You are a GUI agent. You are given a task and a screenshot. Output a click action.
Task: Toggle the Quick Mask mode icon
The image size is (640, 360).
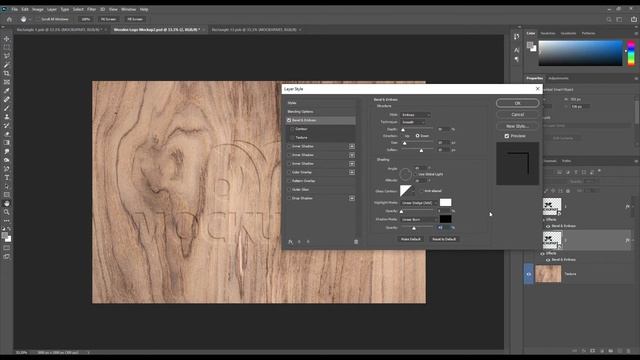7,248
